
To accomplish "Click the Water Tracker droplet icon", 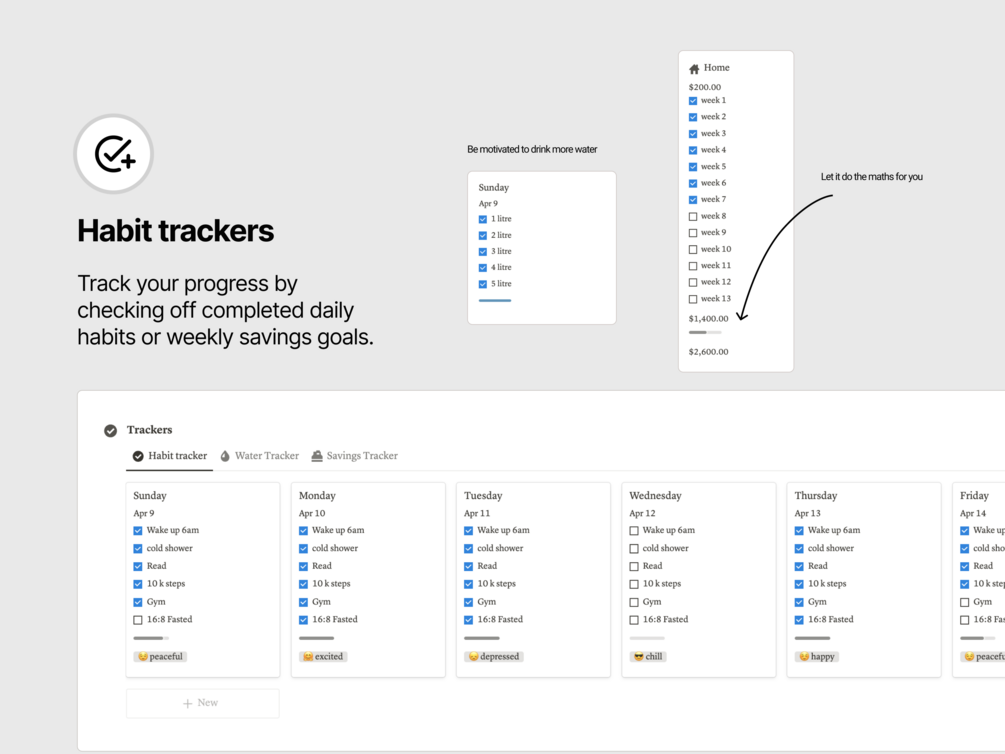I will (x=225, y=456).
